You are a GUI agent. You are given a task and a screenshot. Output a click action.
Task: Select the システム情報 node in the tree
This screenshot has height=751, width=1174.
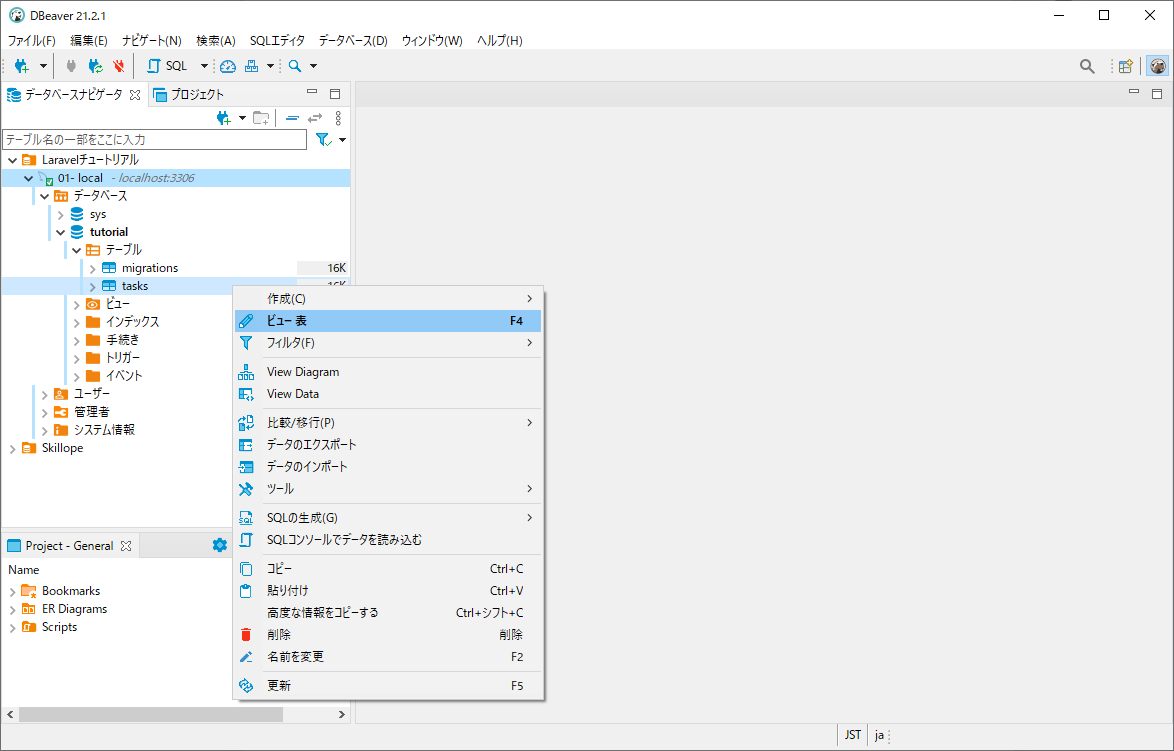click(104, 430)
